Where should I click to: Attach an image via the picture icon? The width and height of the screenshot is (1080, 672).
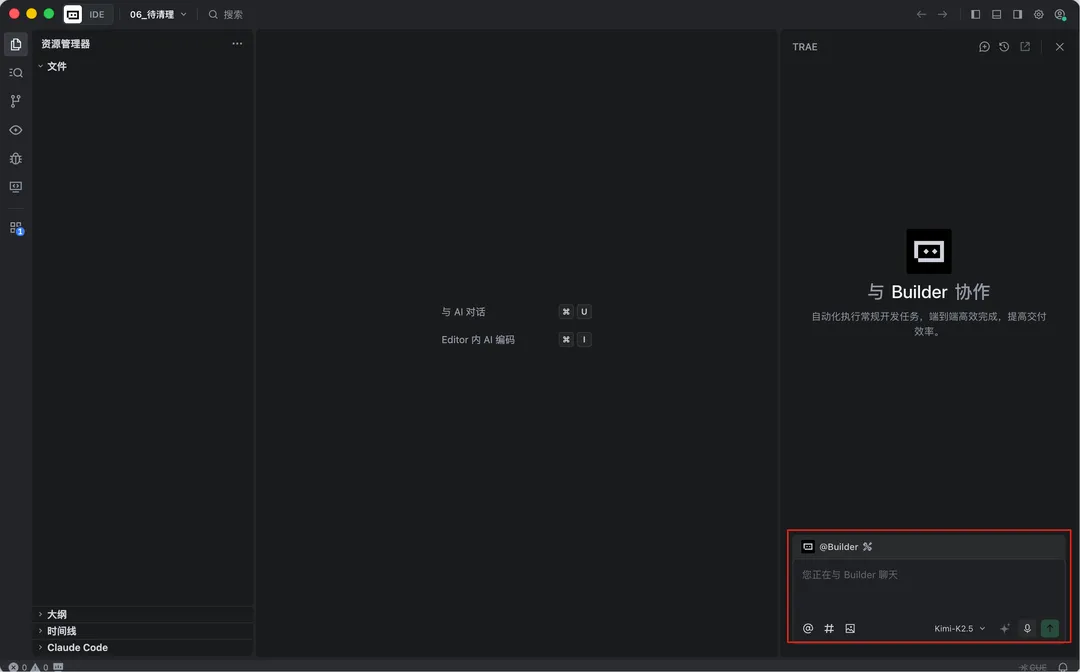(850, 628)
